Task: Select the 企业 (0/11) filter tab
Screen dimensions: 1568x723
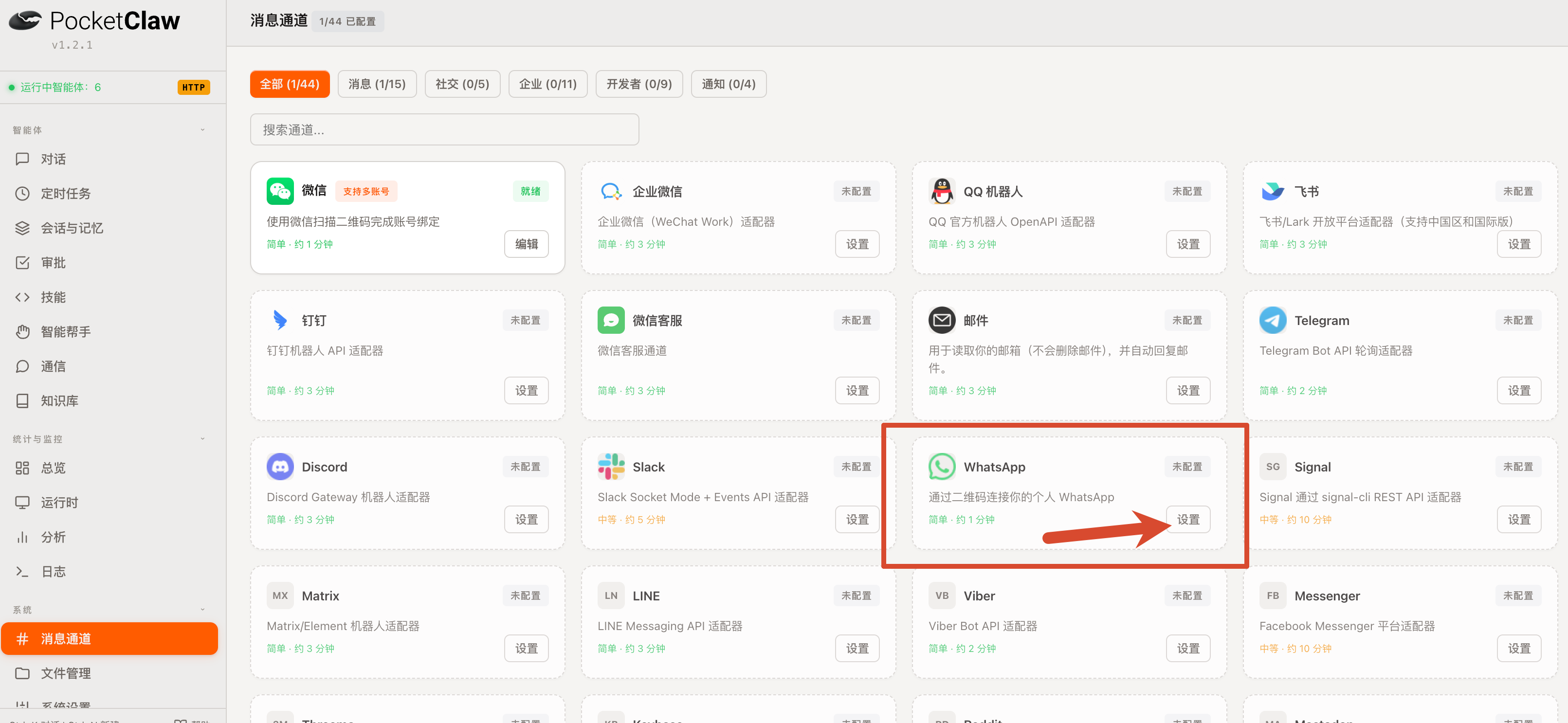Action: pyautogui.click(x=548, y=84)
